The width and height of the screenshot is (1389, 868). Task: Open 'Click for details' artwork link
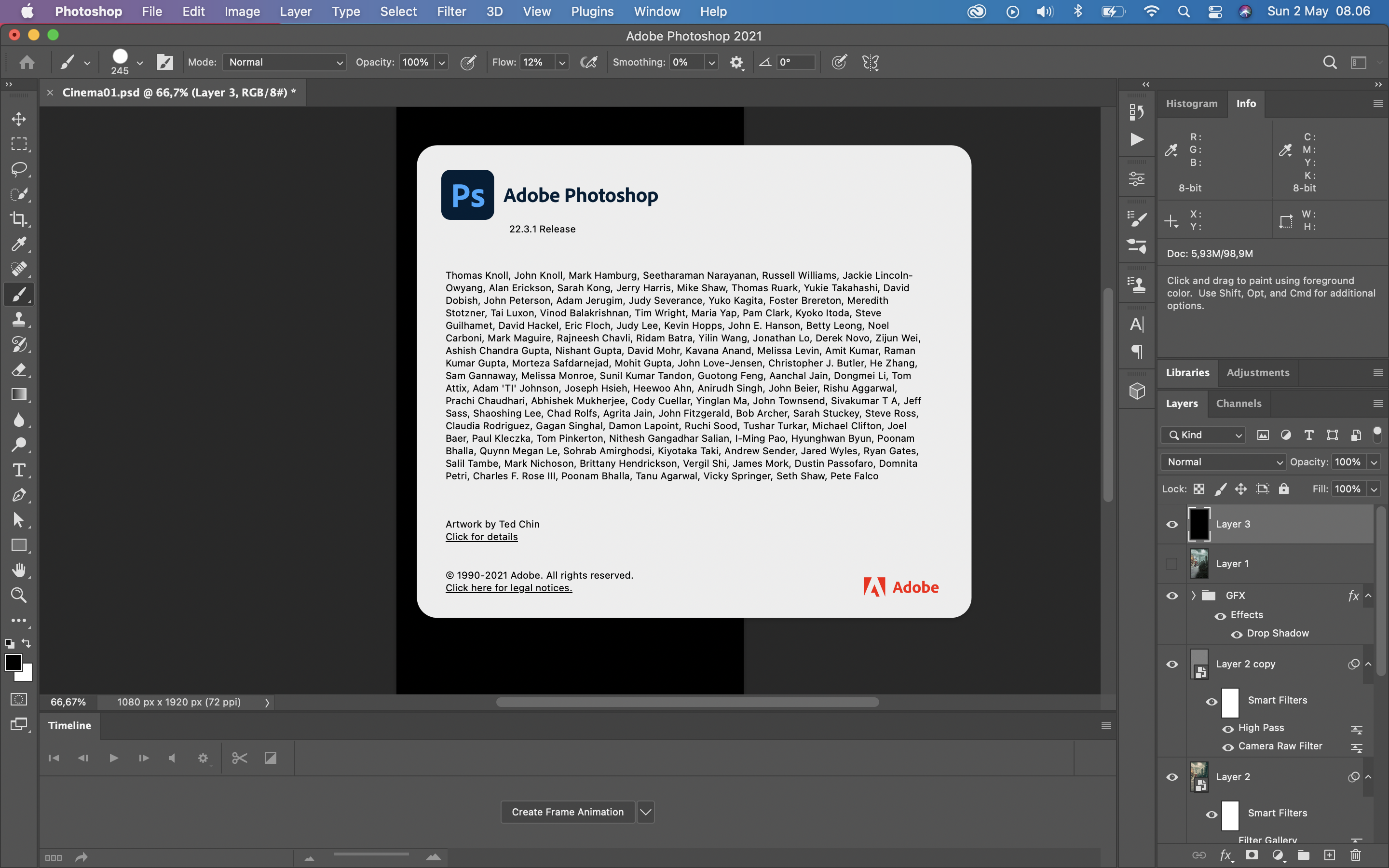pos(481,537)
